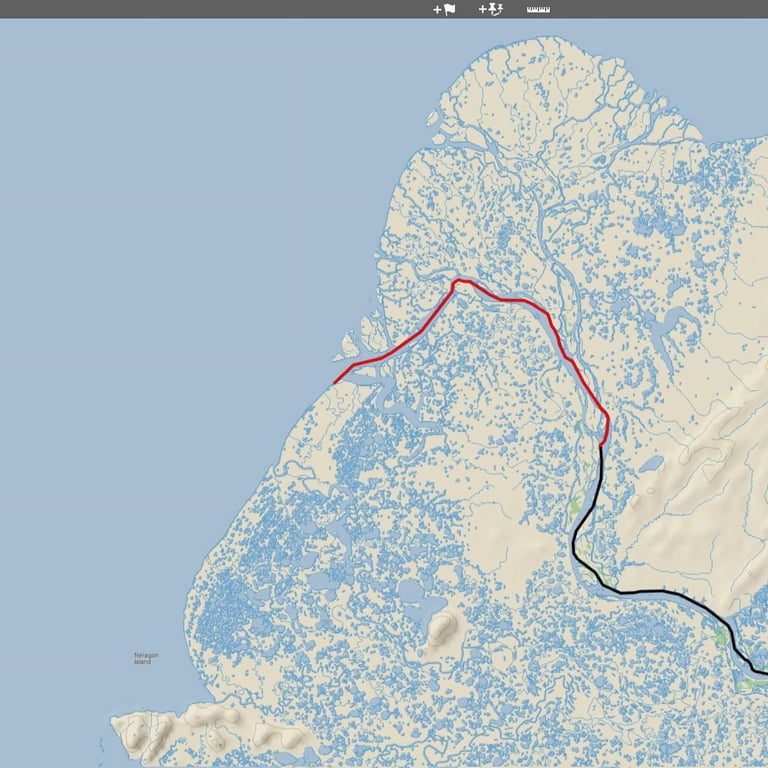Select the add route pins tool

(x=491, y=9)
